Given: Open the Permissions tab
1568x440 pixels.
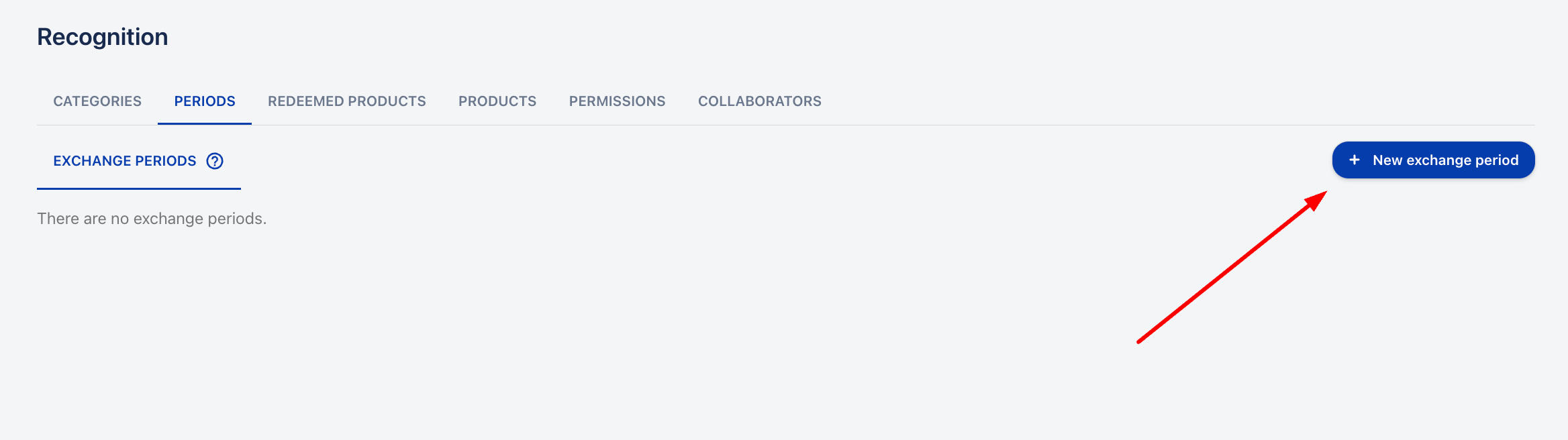Looking at the screenshot, I should (x=617, y=101).
